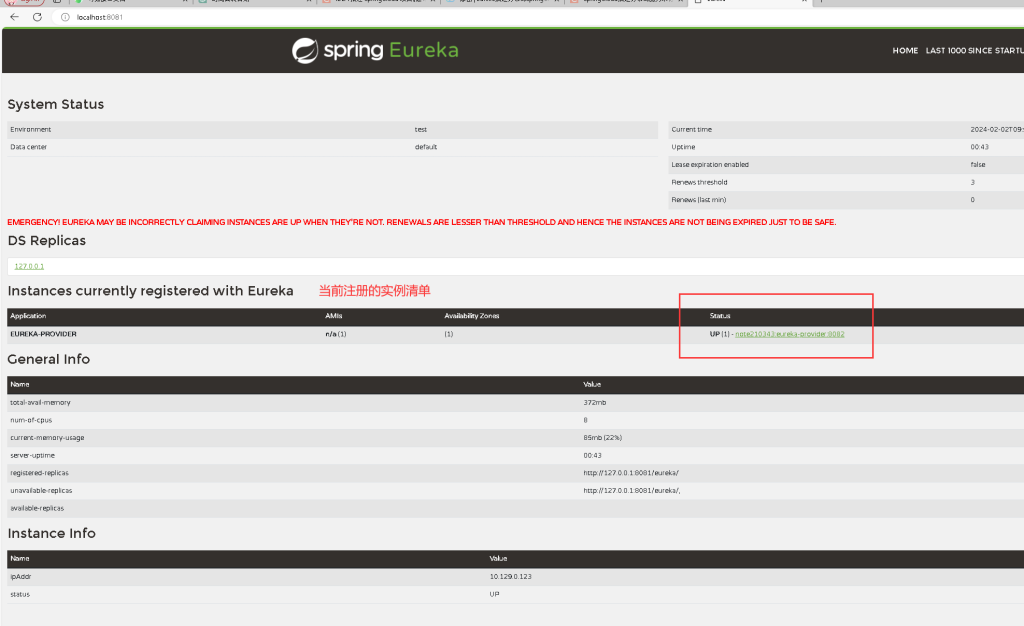
Task: Select the available-replicas row name
Action: tap(37, 509)
